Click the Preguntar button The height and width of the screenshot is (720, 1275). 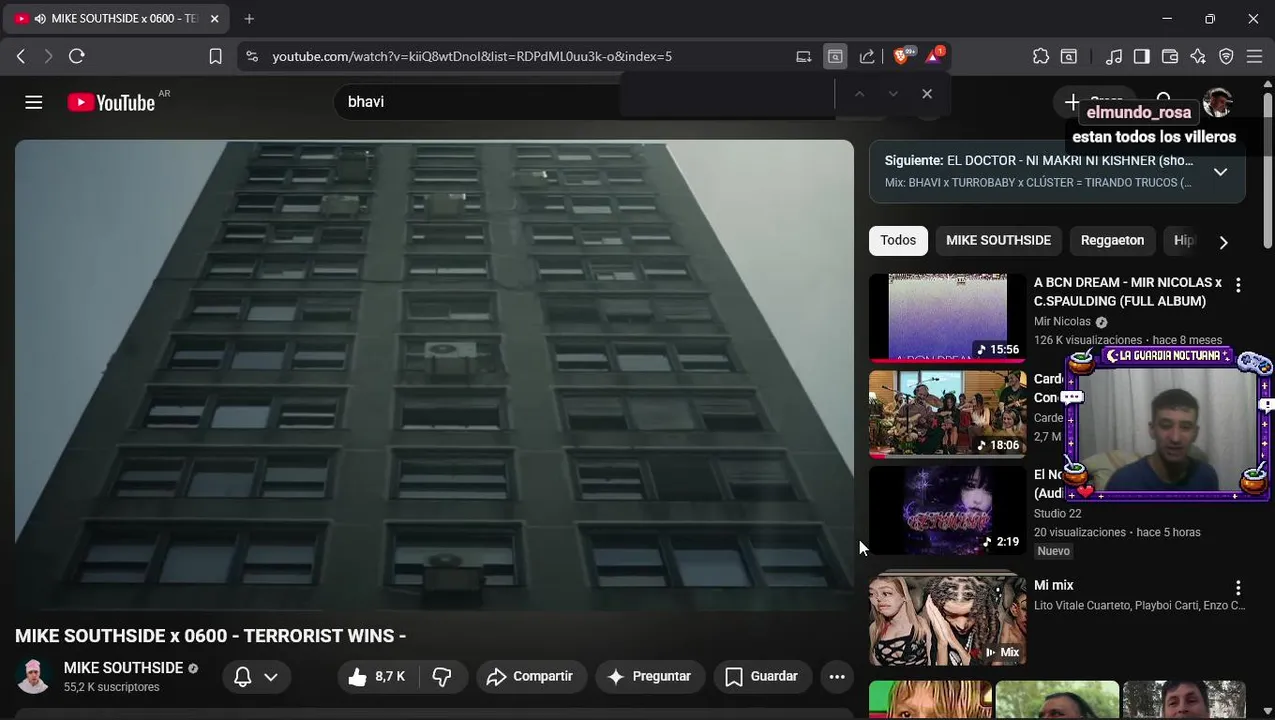pyautogui.click(x=650, y=677)
